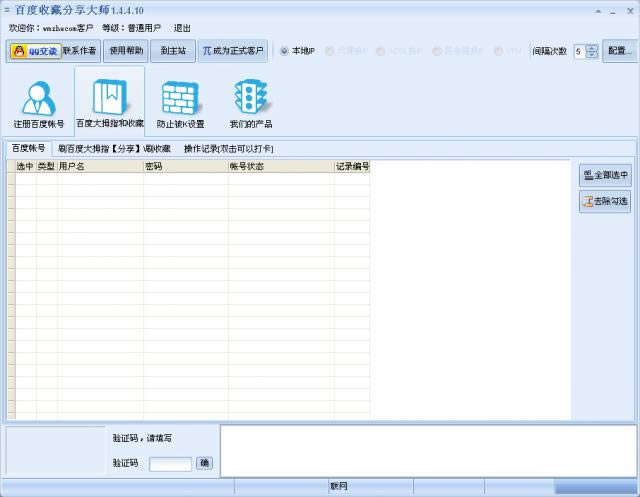
Task: Click 全部选中 to select all accounts
Action: [x=605, y=175]
